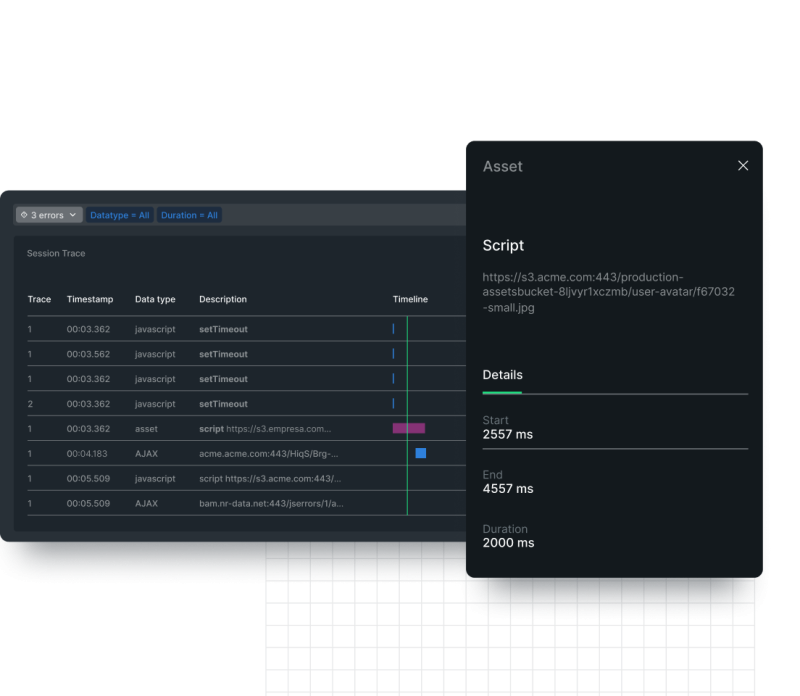Click the timeline tick at timestamp 00:03.562
The height and width of the screenshot is (696, 800).
tap(392, 354)
